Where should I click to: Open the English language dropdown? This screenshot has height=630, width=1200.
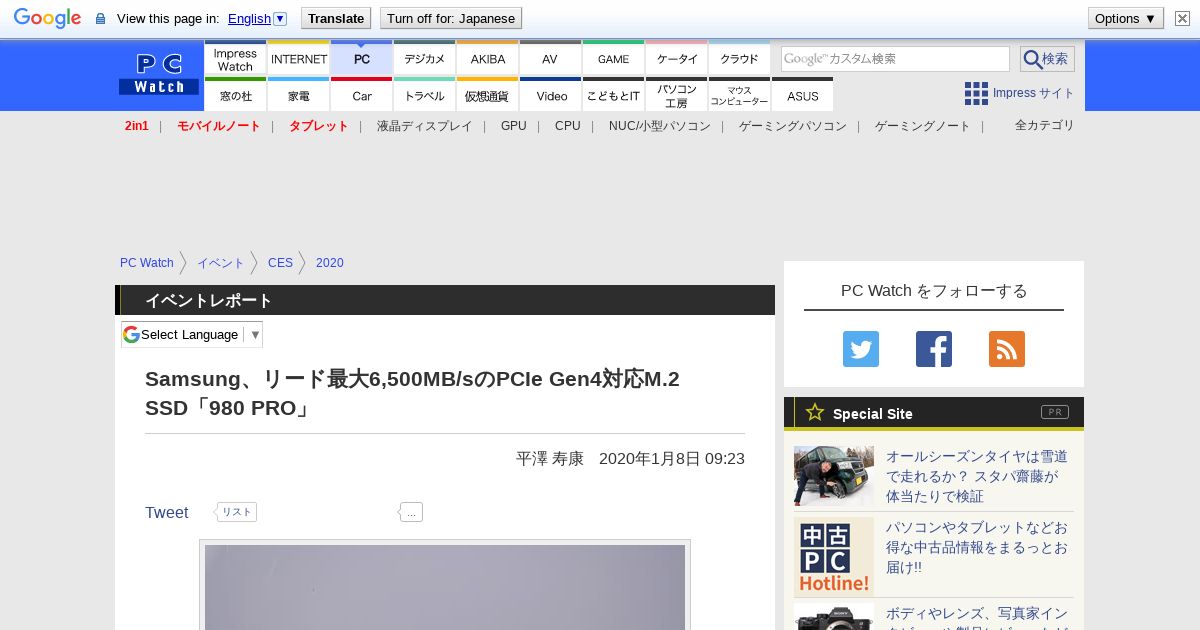pos(257,18)
